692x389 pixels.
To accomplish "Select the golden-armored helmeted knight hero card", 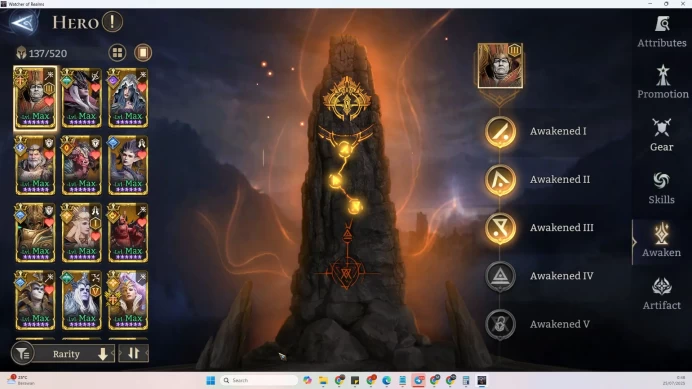I will (36, 233).
